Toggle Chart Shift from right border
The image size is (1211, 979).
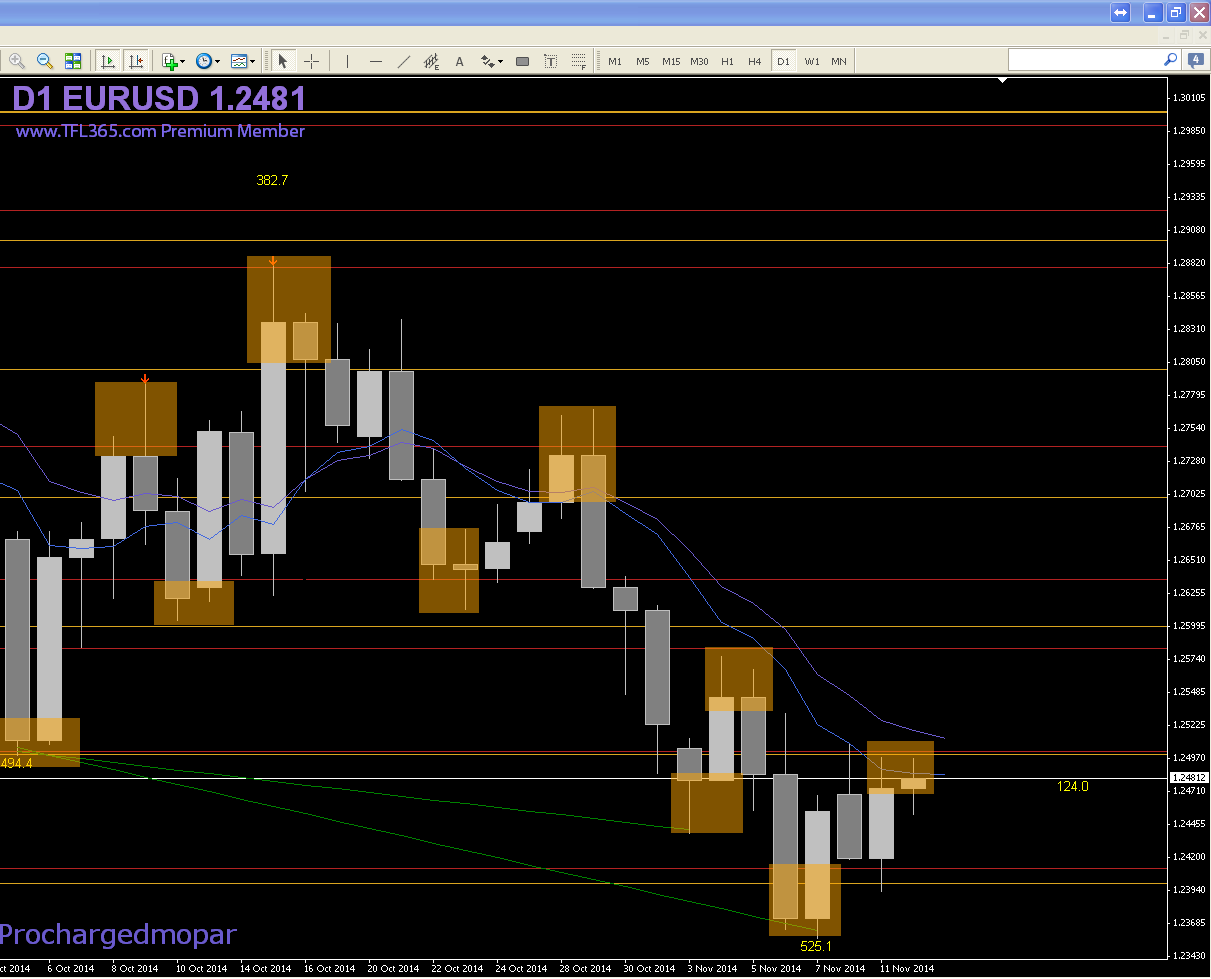pos(136,61)
